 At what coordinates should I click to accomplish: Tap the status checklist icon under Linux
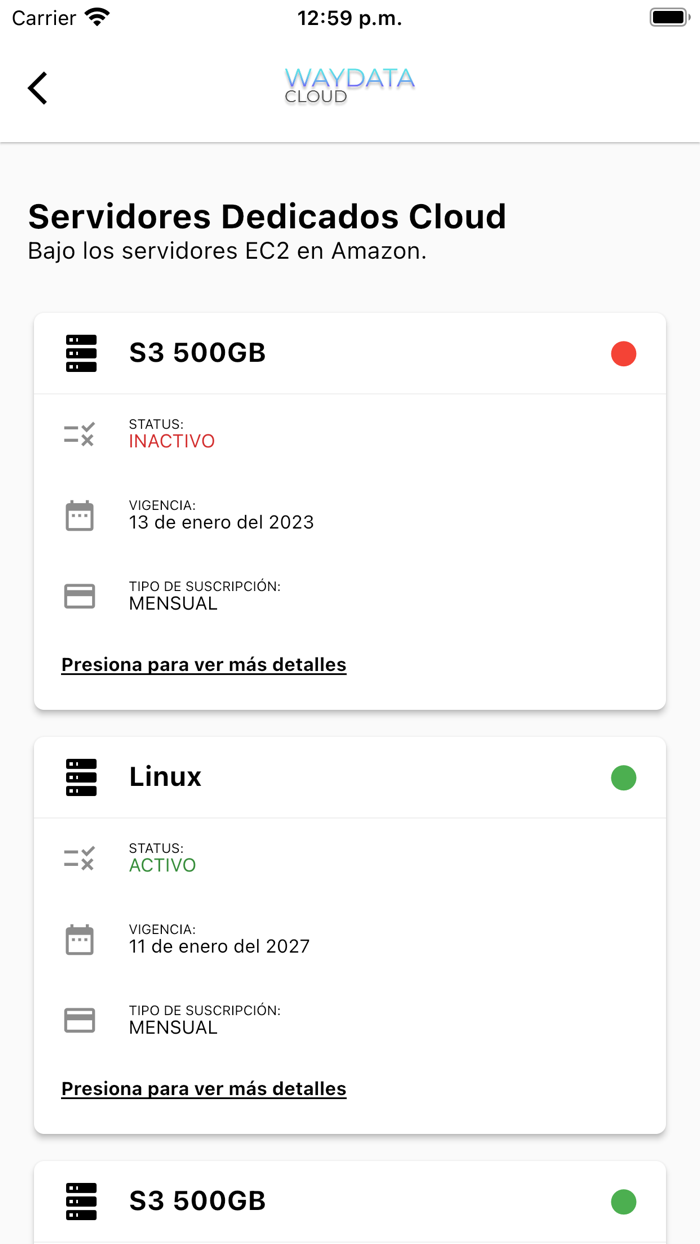click(x=80, y=857)
